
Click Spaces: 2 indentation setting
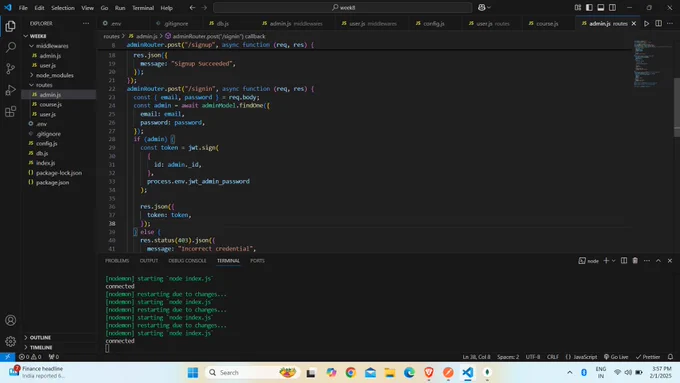[508, 357]
